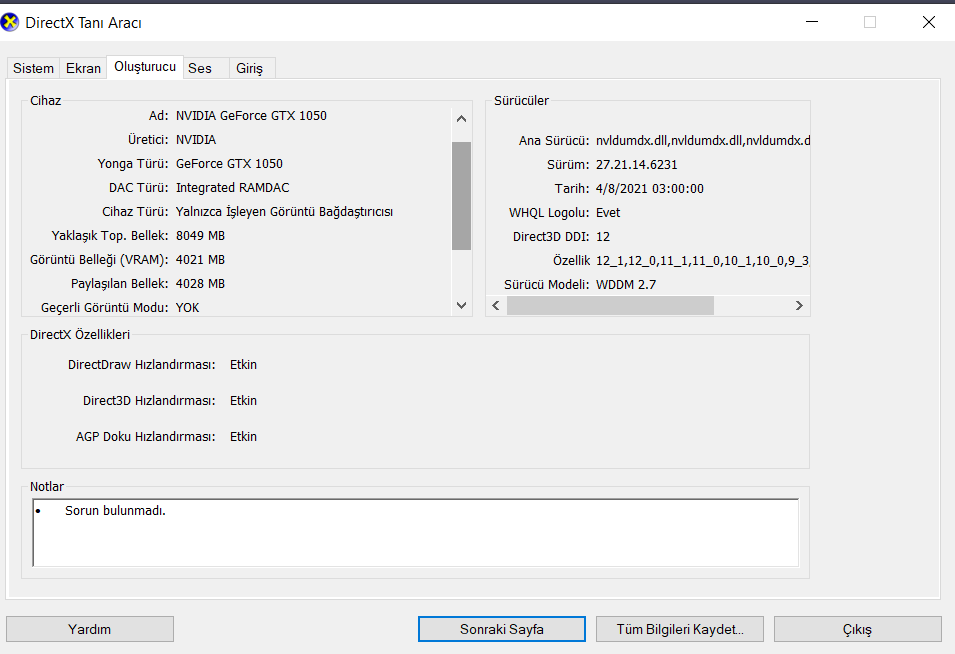
Task: Click the 4021 MB VRAM value
Action: [200, 260]
